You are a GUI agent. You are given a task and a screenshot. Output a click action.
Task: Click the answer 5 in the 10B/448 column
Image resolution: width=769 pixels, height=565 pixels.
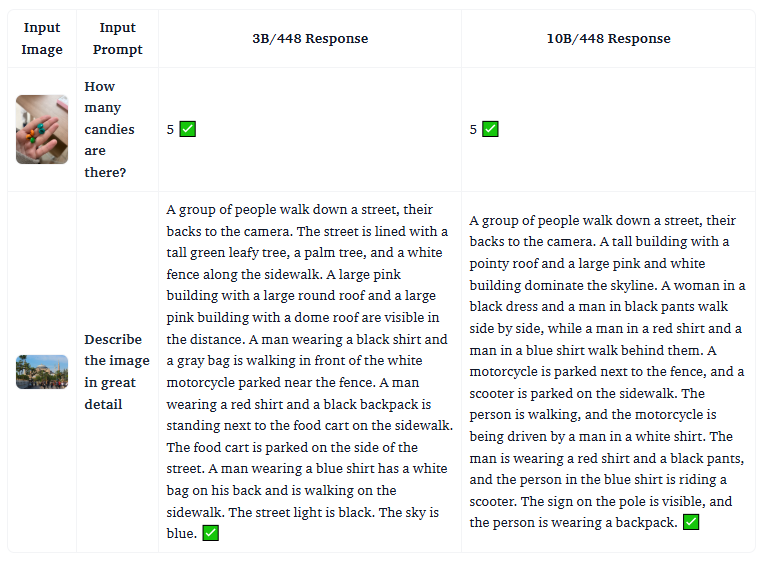coord(473,129)
